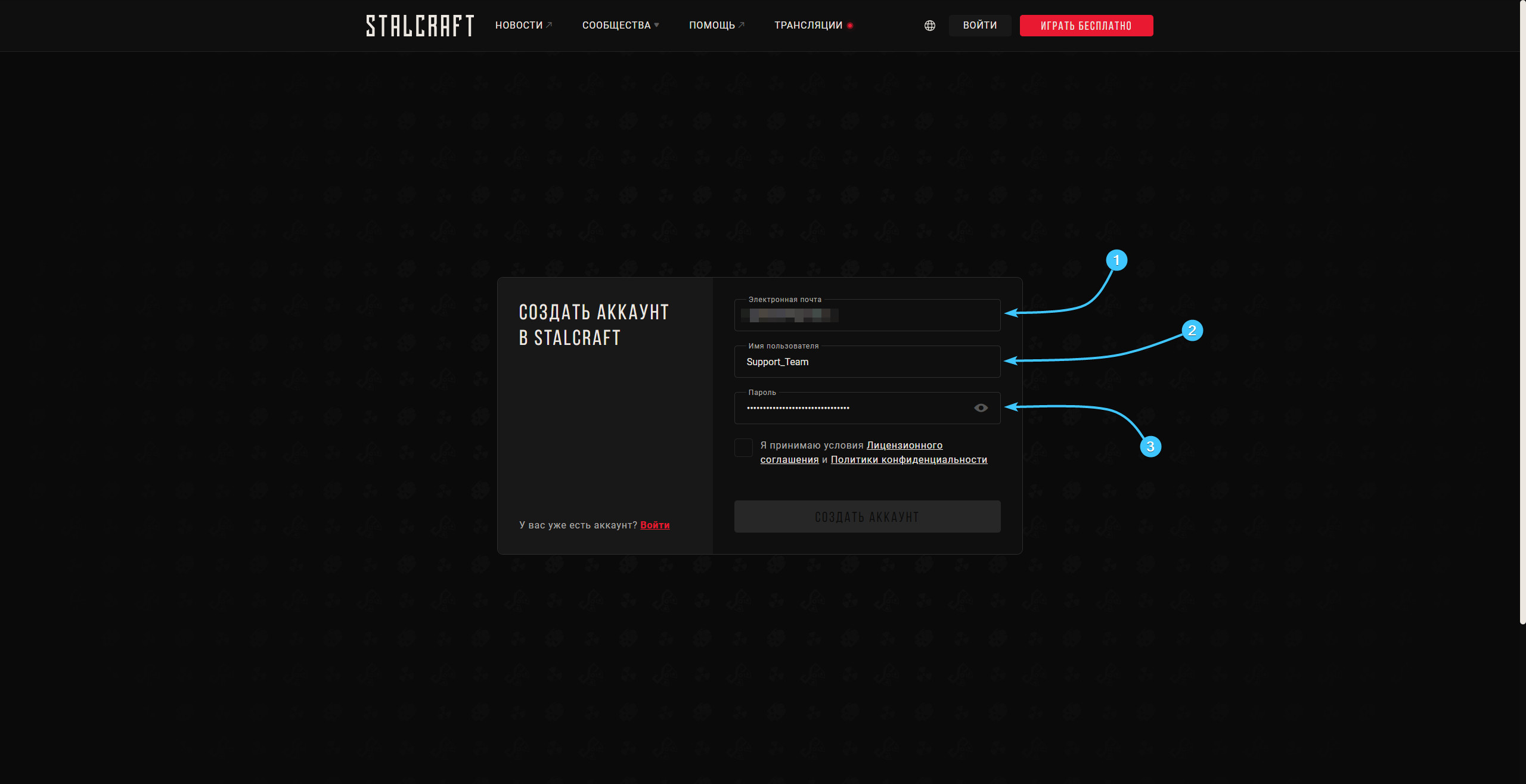Click the page vertical scrollbar
The width and height of the screenshot is (1526, 784).
(1522, 312)
